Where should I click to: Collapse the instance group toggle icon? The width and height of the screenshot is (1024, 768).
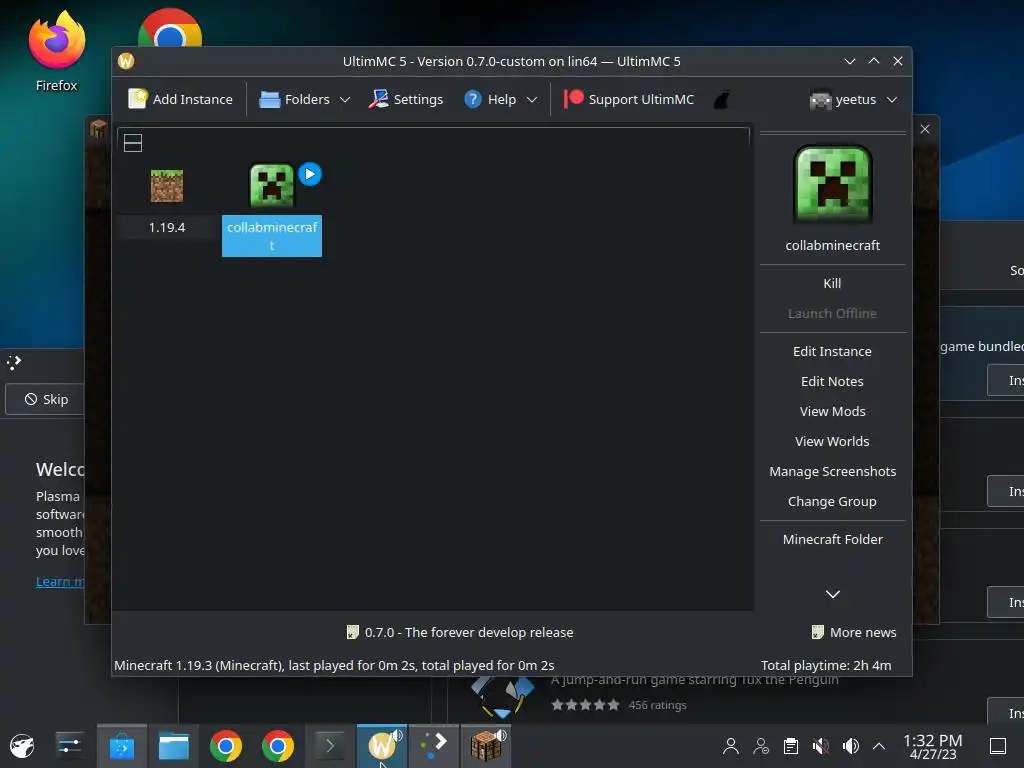(x=133, y=143)
